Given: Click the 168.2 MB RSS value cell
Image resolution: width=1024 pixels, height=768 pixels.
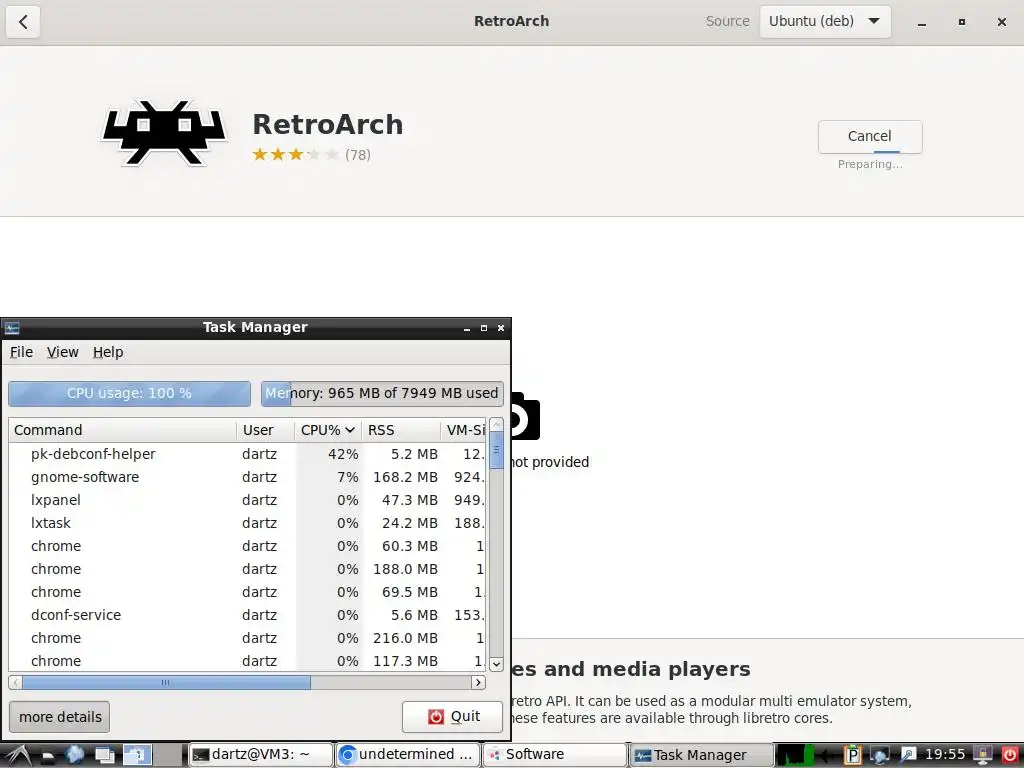Looking at the screenshot, I should 405,477.
